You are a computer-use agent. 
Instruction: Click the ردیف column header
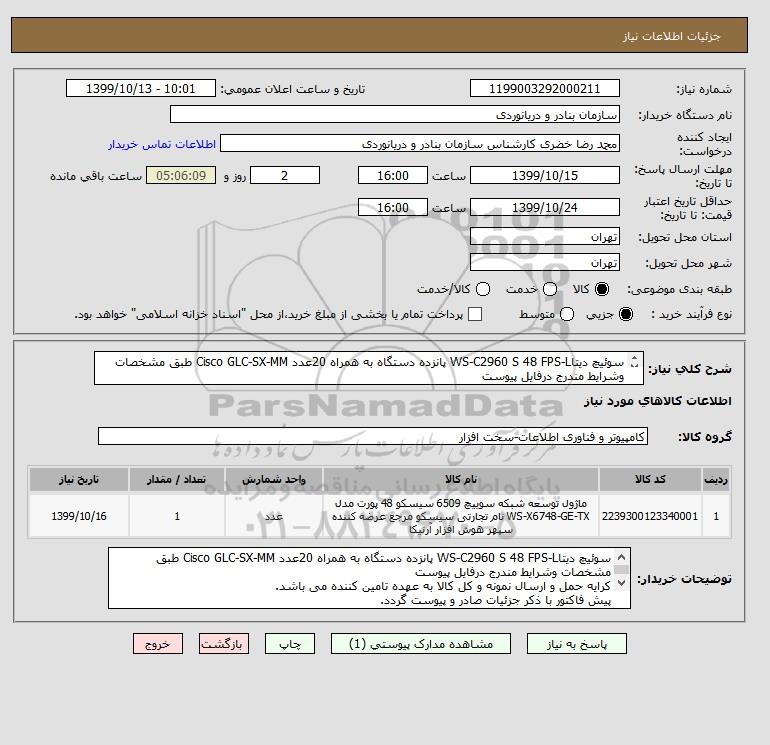(x=716, y=479)
